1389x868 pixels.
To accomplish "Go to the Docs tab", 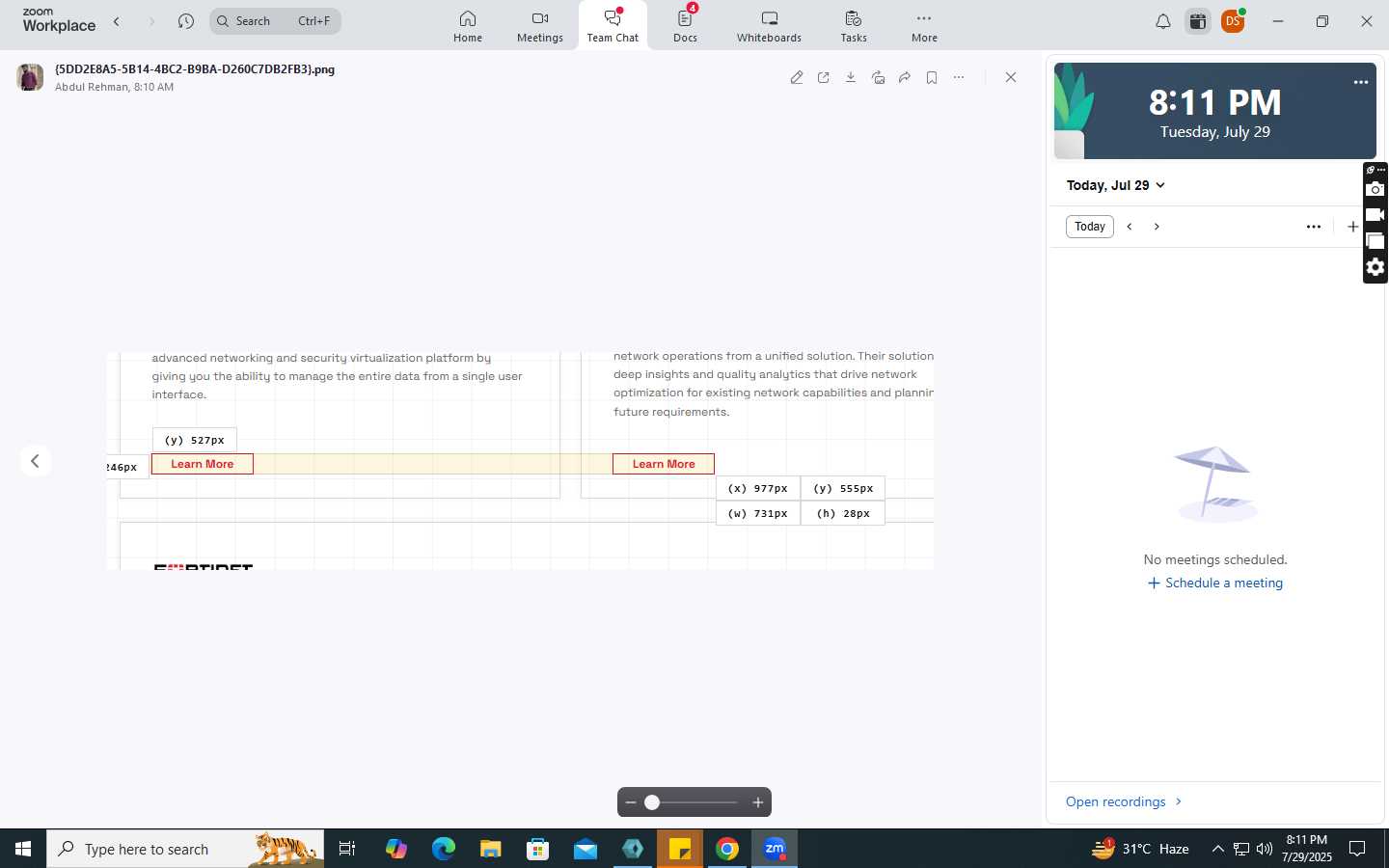I will (686, 26).
